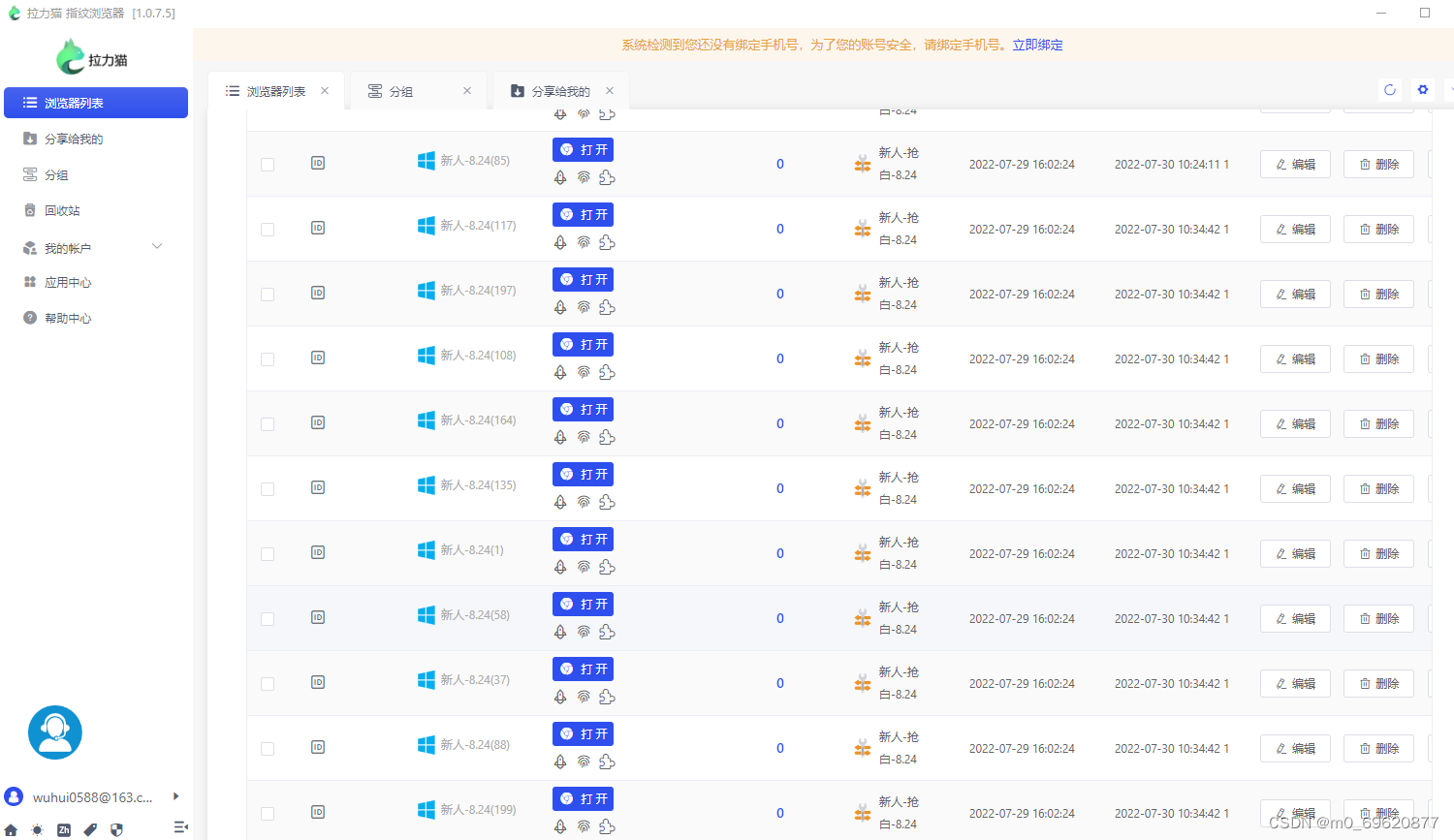1454x840 pixels.
Task: Close the 分享给我的 tab
Action: [x=610, y=90]
